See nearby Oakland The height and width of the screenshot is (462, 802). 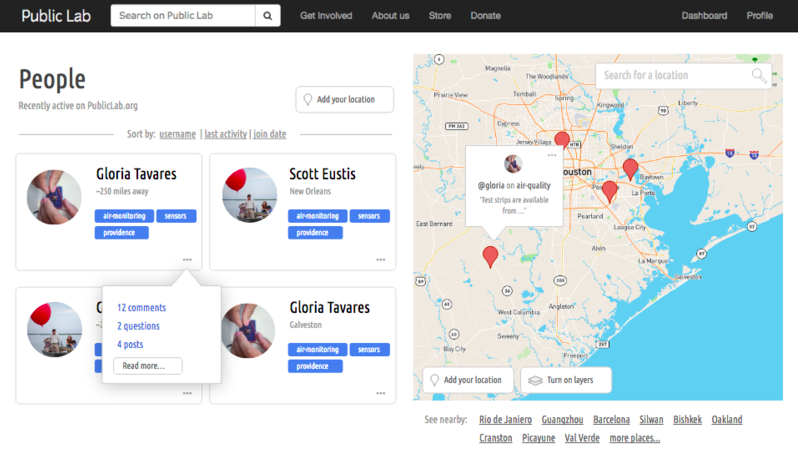tap(727, 420)
